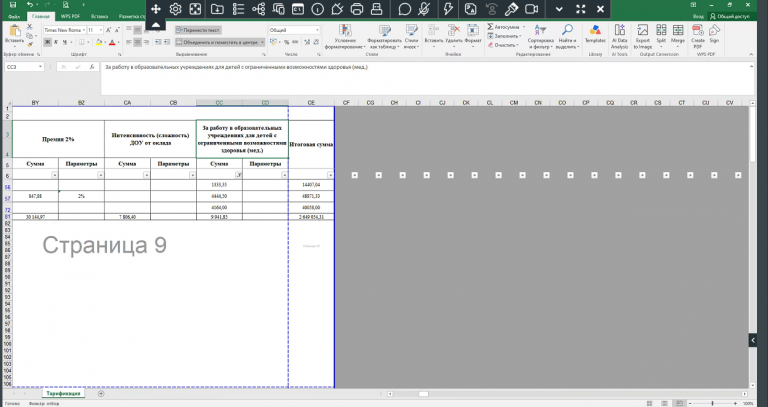The width and height of the screenshot is (768, 407).
Task: Click Export to Image
Action: [642, 36]
